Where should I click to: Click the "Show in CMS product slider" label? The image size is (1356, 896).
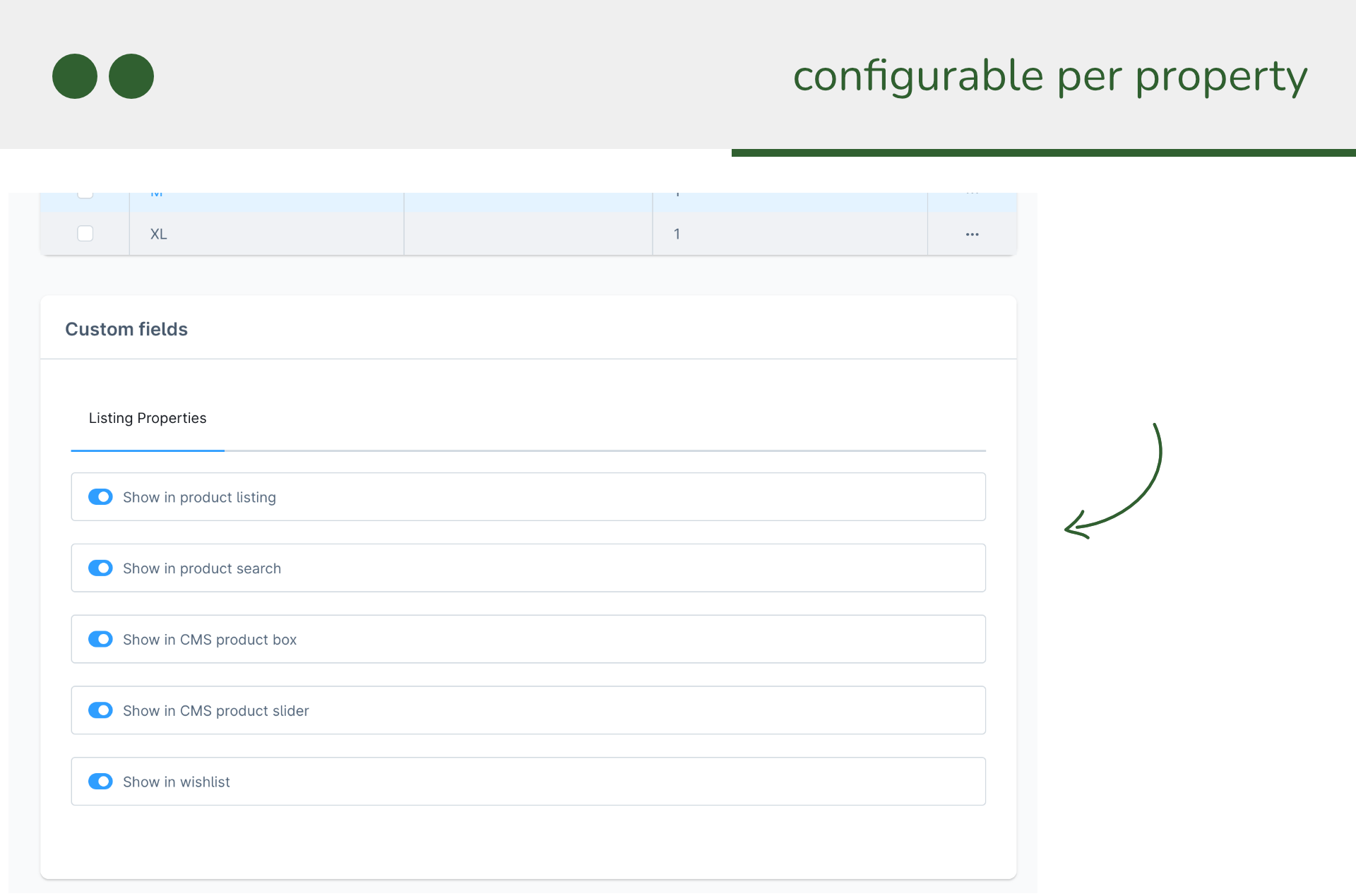click(x=216, y=711)
